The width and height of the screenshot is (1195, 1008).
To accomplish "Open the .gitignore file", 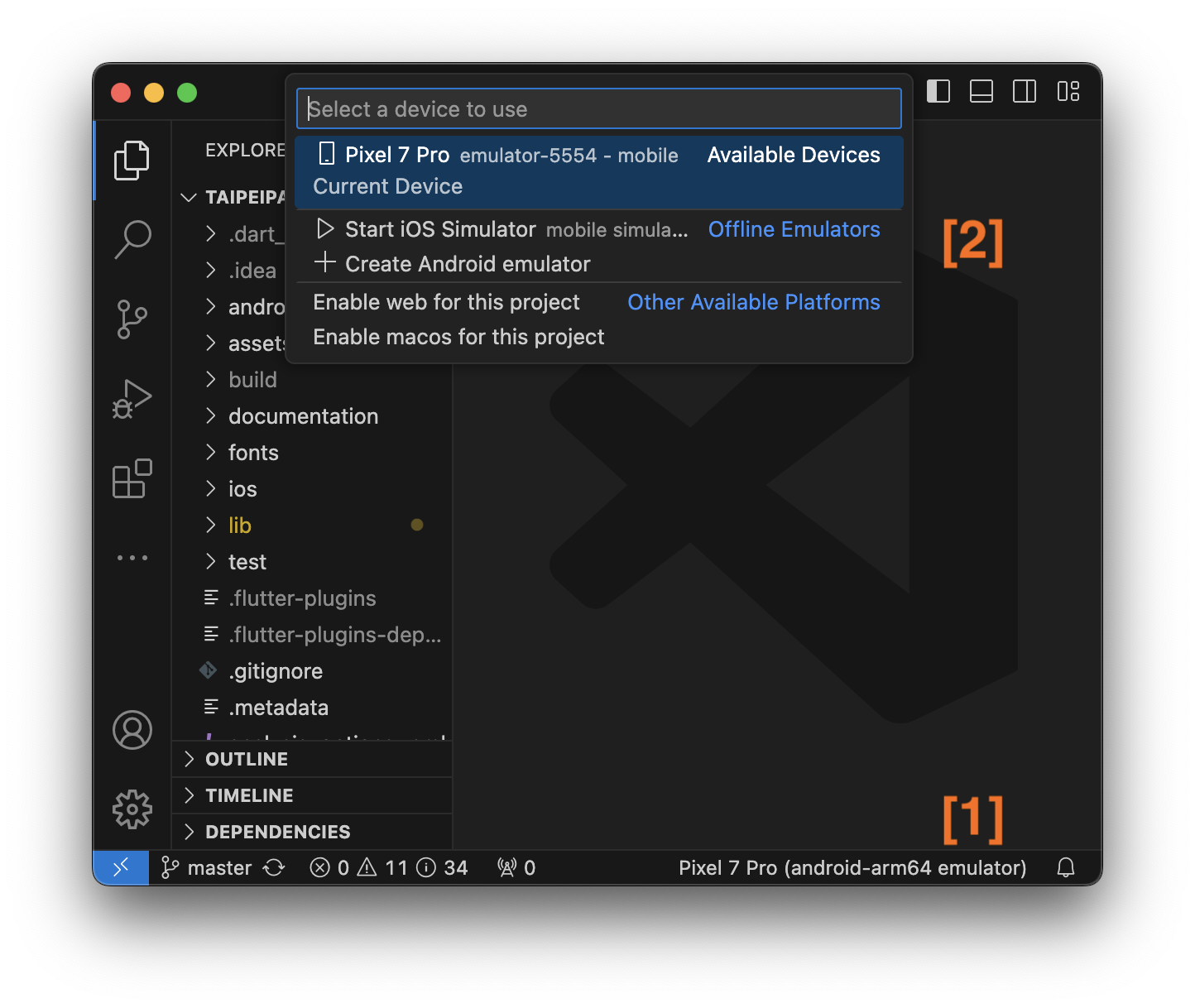I will click(313, 671).
